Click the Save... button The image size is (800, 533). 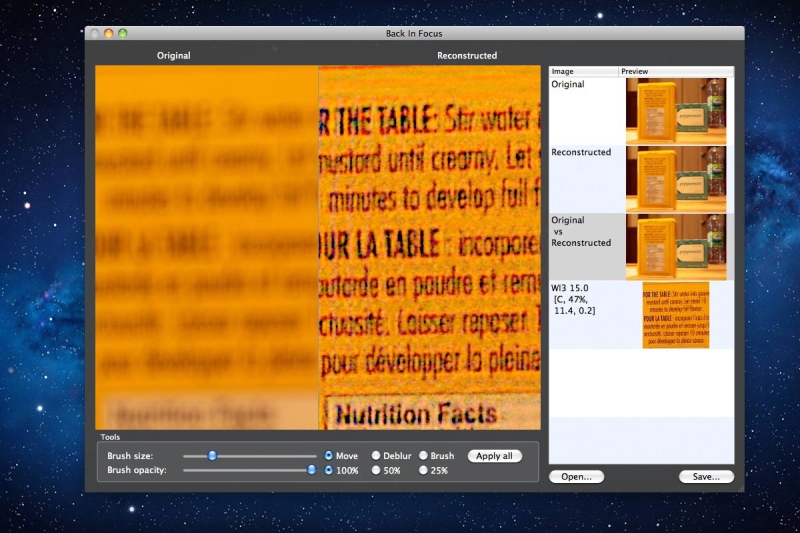706,477
